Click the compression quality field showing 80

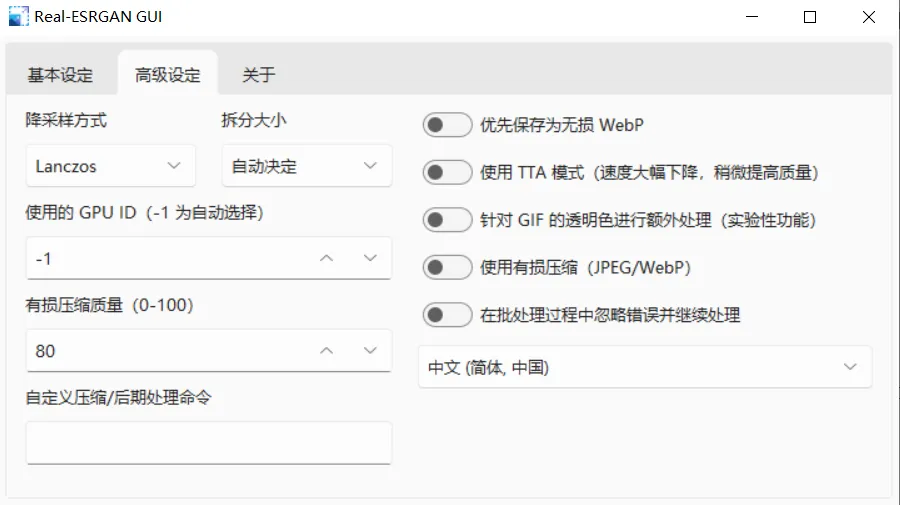[x=166, y=351]
